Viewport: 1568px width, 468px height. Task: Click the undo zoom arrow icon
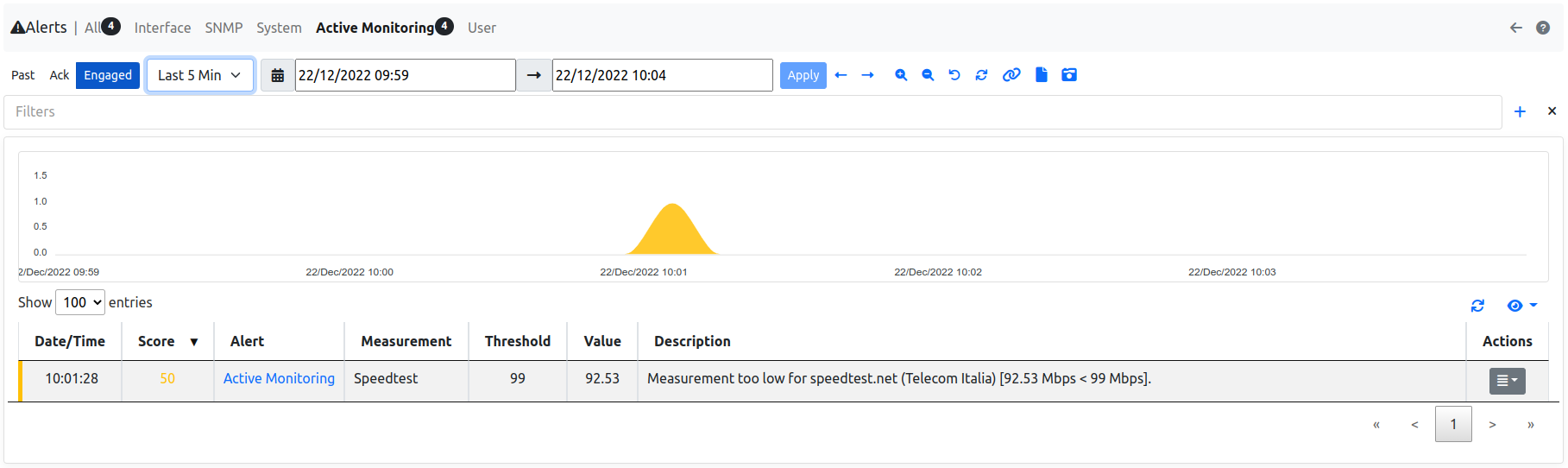click(x=954, y=75)
